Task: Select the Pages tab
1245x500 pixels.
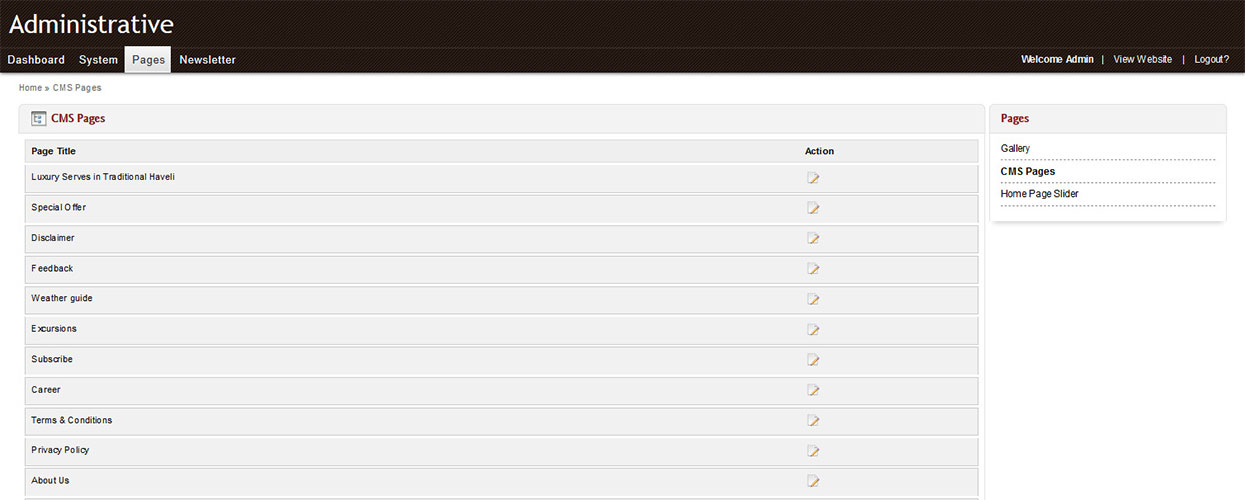Action: click(148, 60)
